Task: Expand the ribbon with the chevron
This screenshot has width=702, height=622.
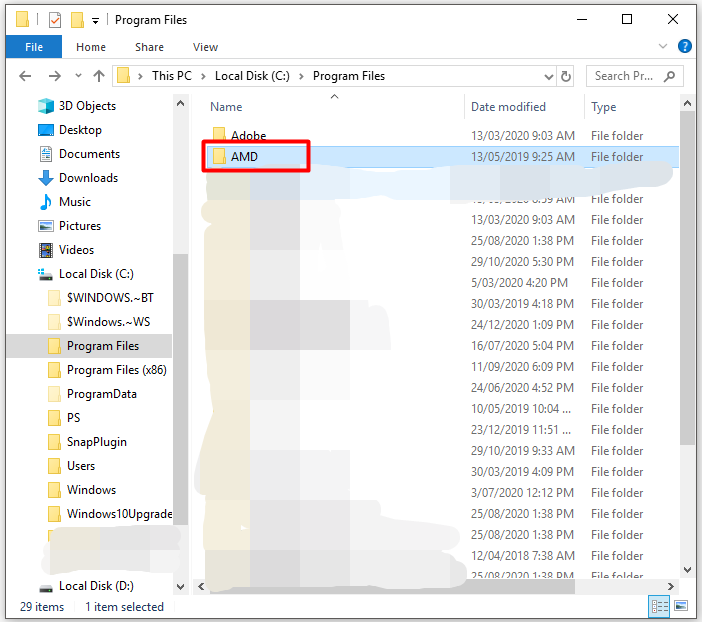Action: click(x=663, y=46)
